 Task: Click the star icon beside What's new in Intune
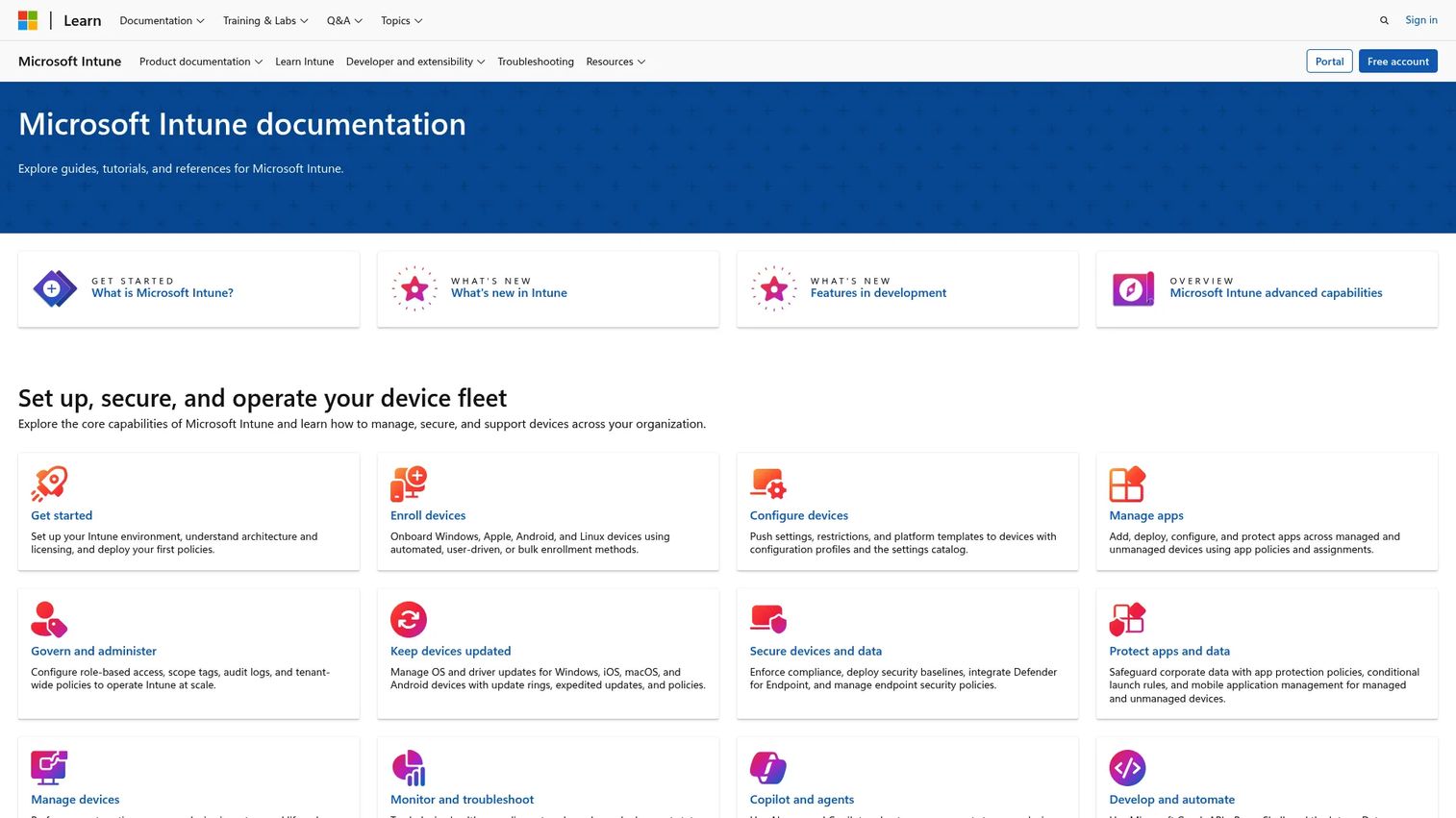(414, 288)
